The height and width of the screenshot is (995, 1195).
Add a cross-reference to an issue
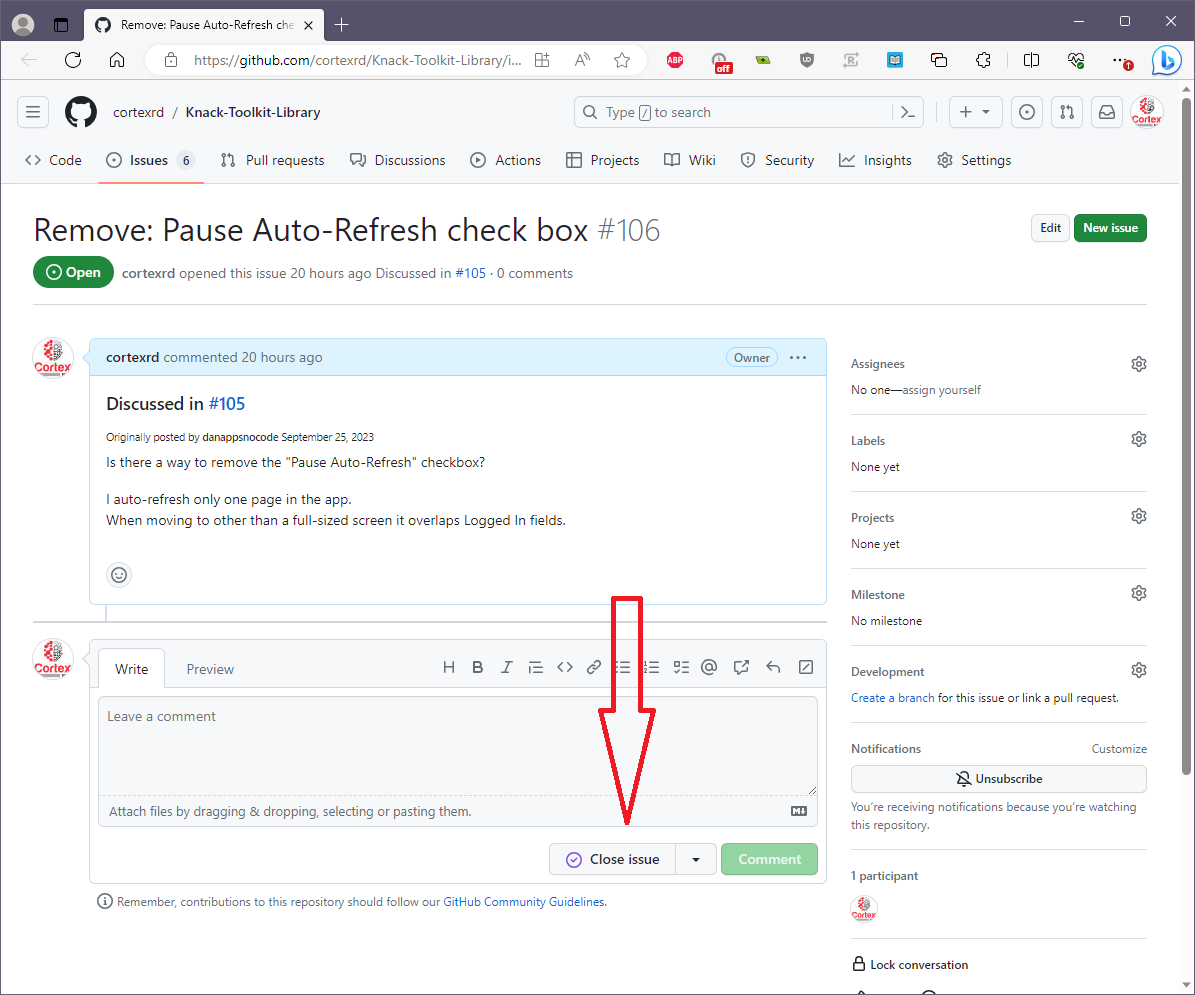(741, 667)
